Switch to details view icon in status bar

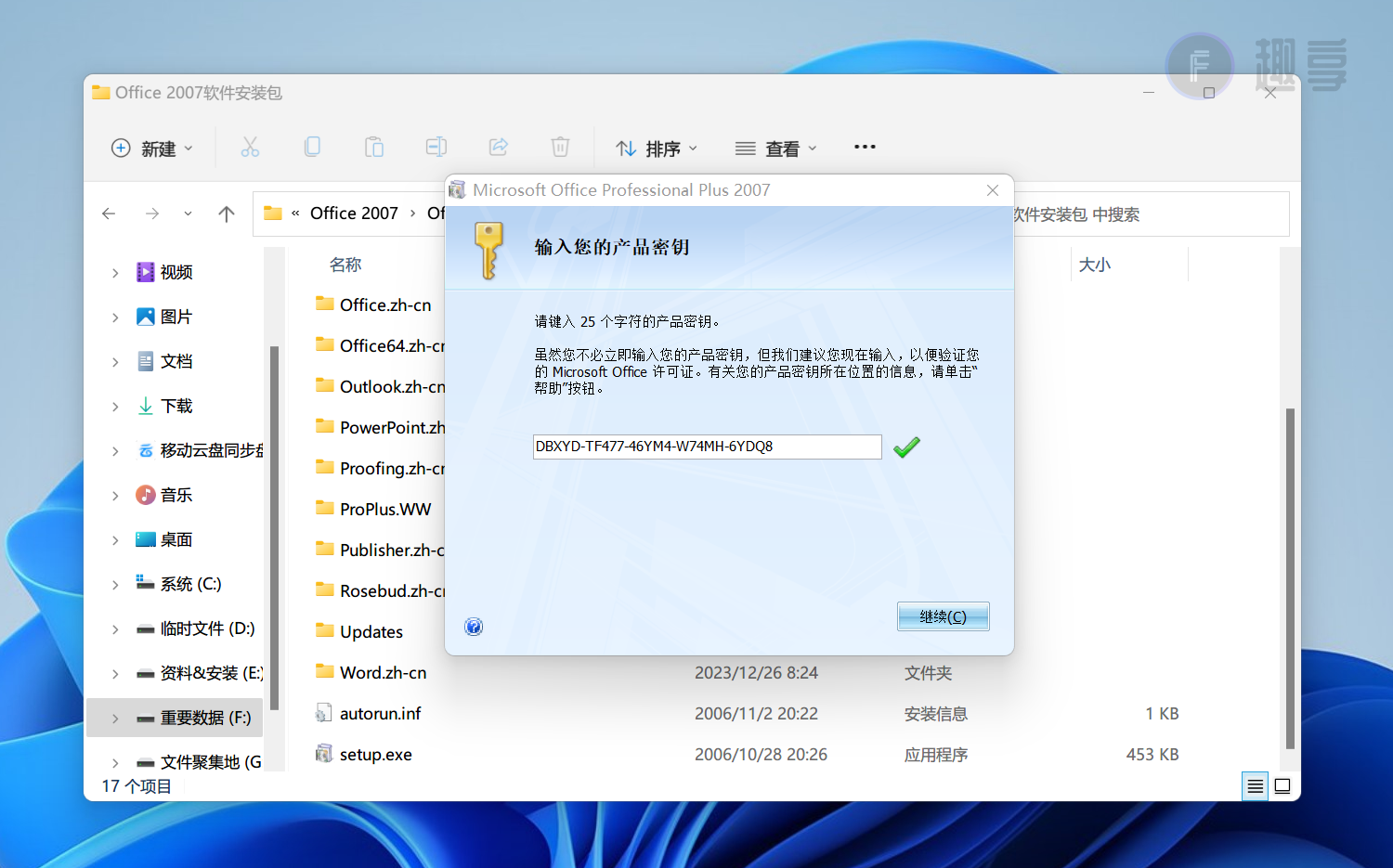click(x=1255, y=786)
